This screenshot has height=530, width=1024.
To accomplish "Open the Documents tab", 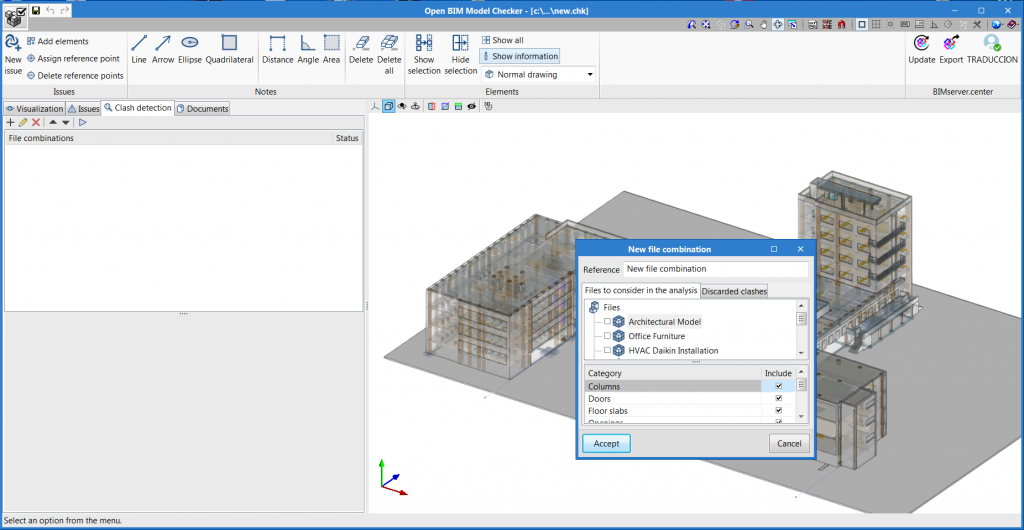I will [x=203, y=108].
